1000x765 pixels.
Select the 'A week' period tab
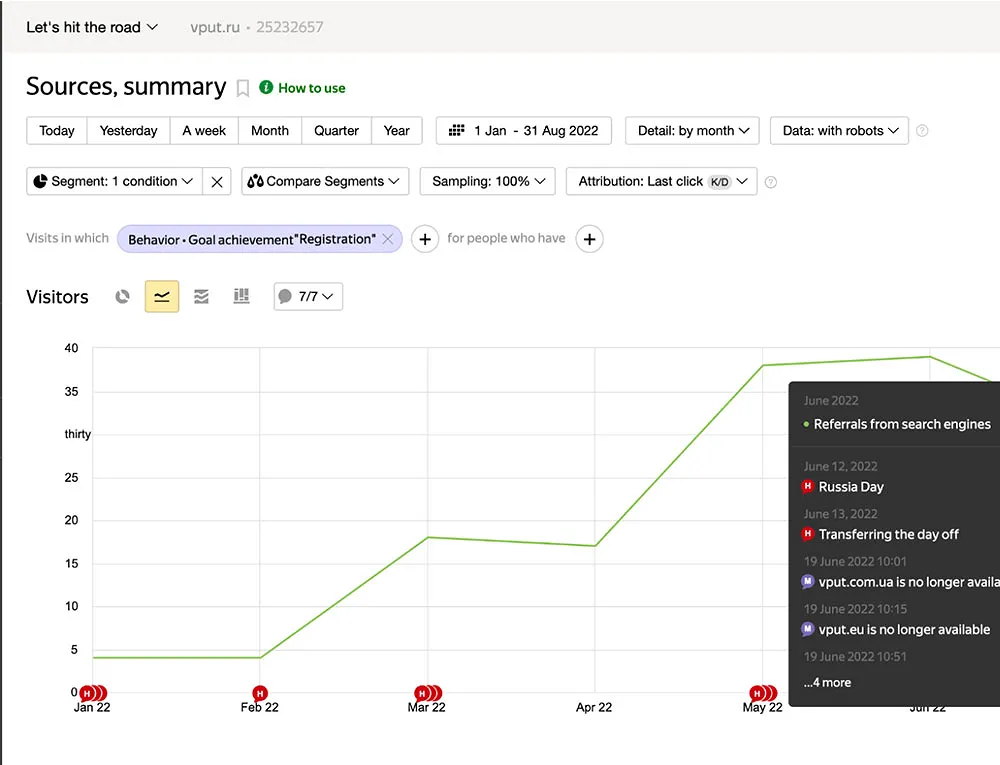coord(204,131)
